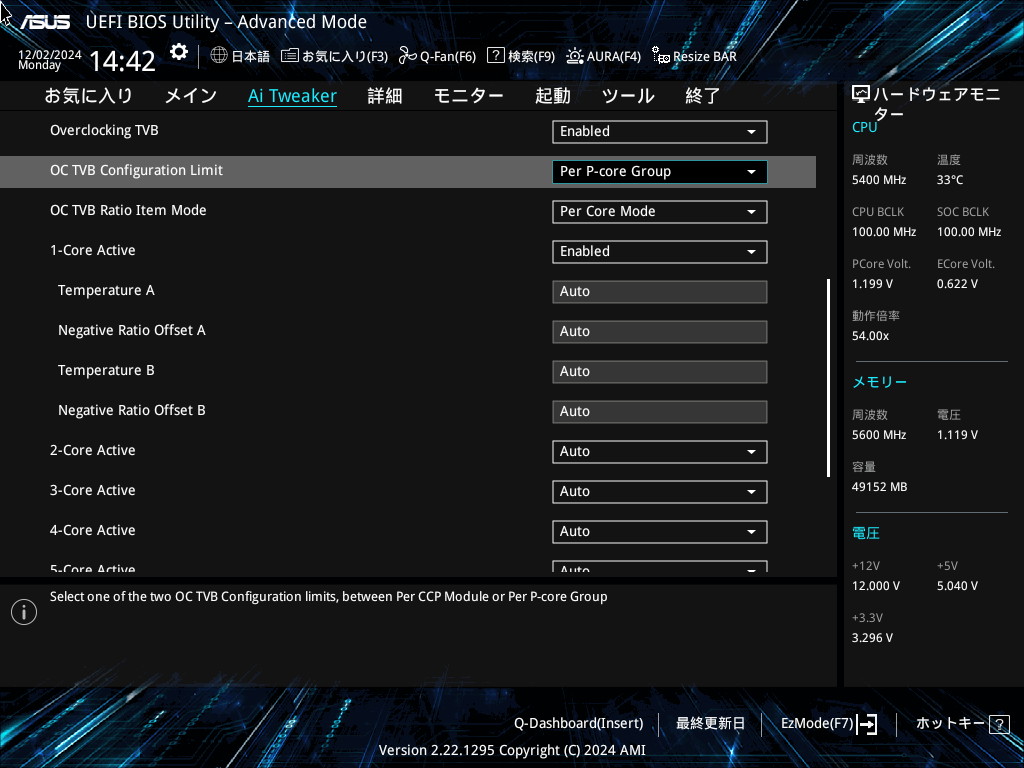Screen dimensions: 1024x768
Task: Click the 12.000 V reading
Action: (876, 586)
